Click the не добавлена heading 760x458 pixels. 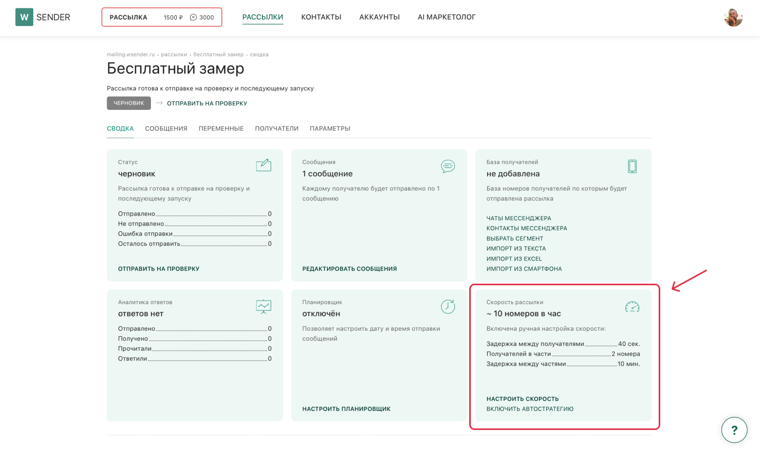(x=513, y=174)
